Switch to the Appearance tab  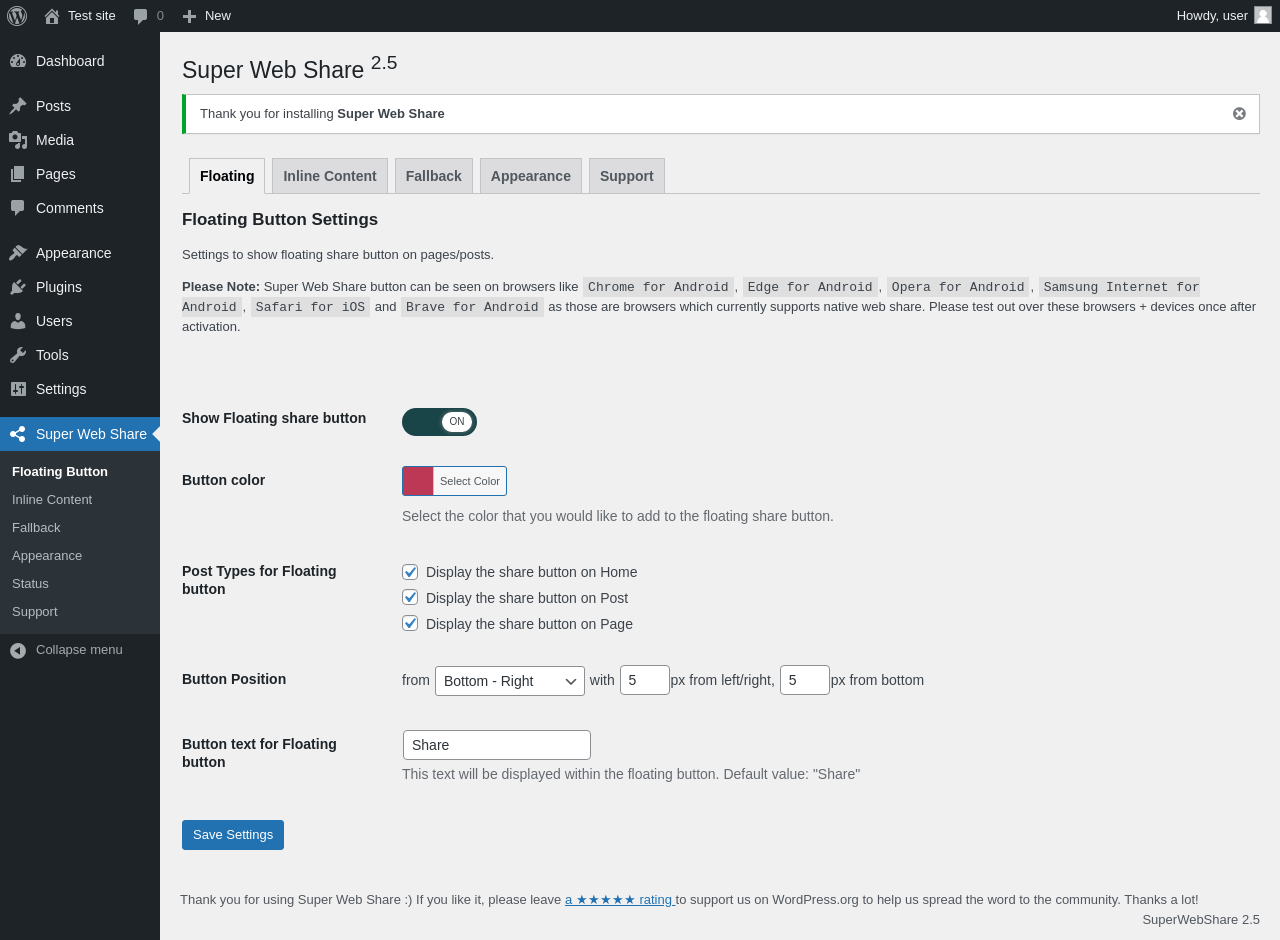coord(531,176)
